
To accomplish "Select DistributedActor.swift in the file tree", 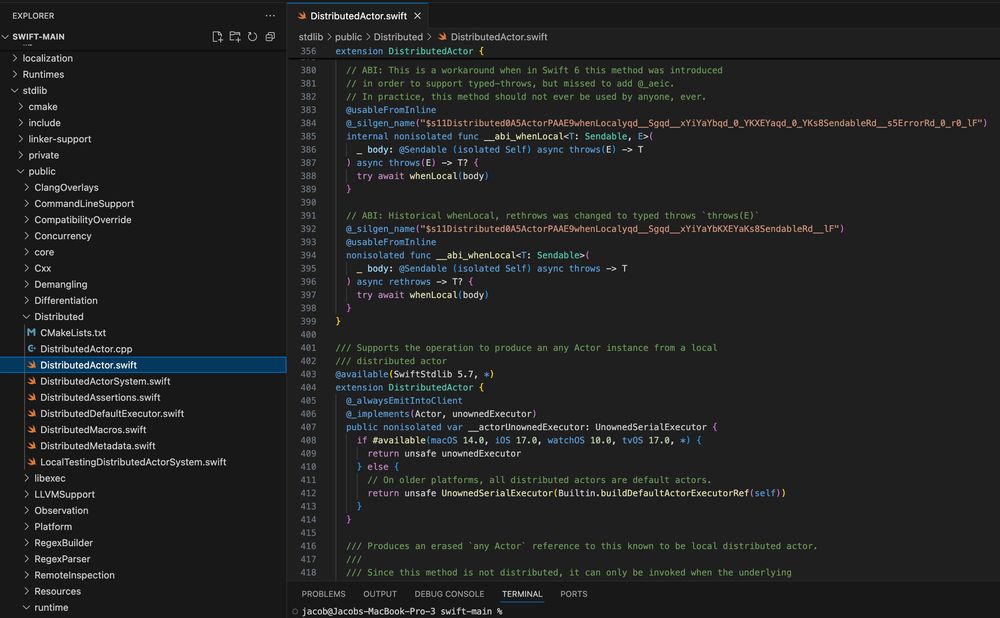I will [143, 365].
